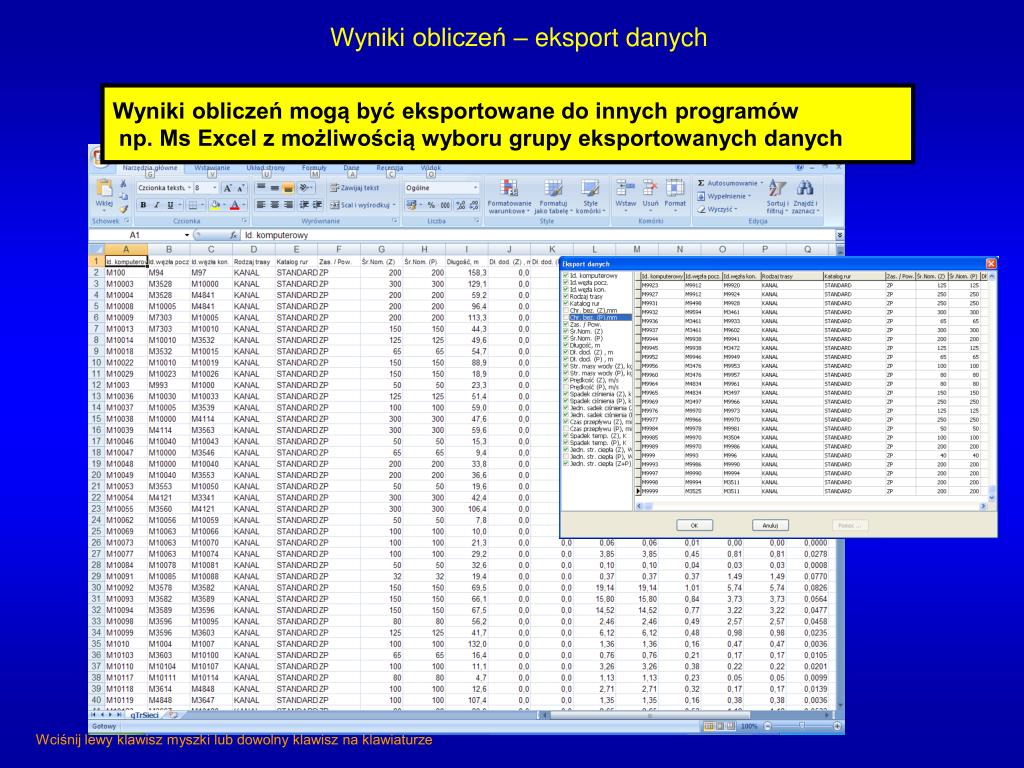Click the Format cells icon

coord(675,188)
